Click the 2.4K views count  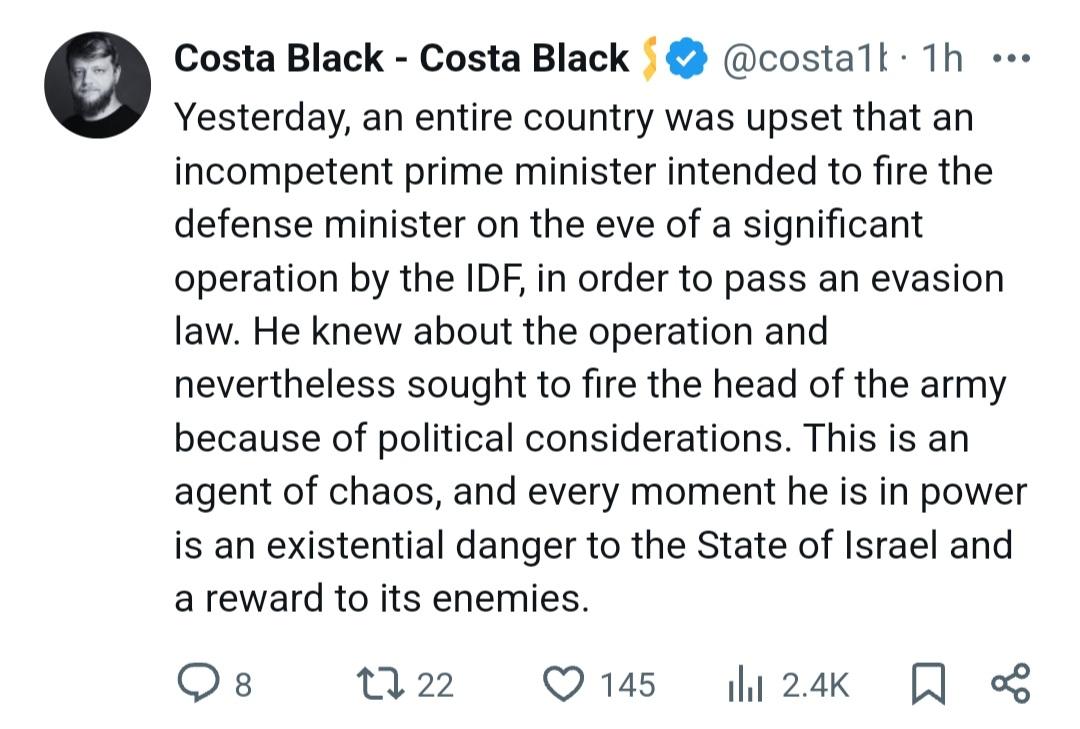tap(816, 685)
